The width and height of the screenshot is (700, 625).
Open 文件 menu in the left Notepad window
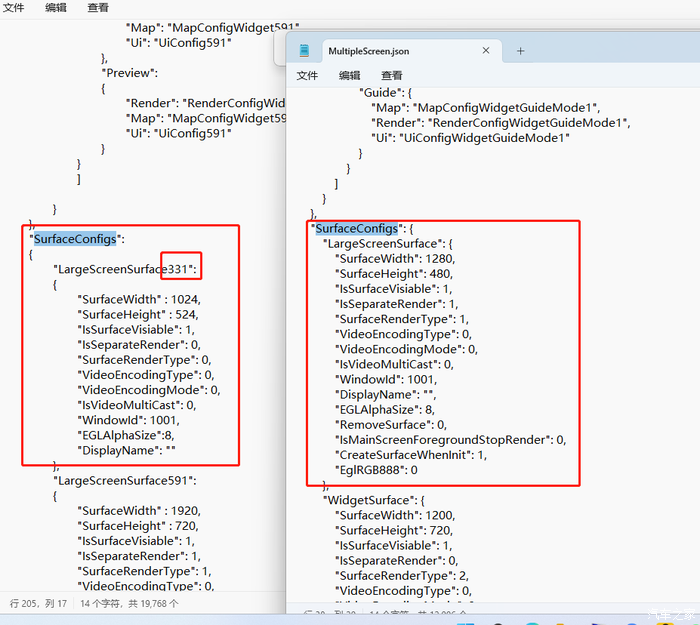tap(14, 7)
